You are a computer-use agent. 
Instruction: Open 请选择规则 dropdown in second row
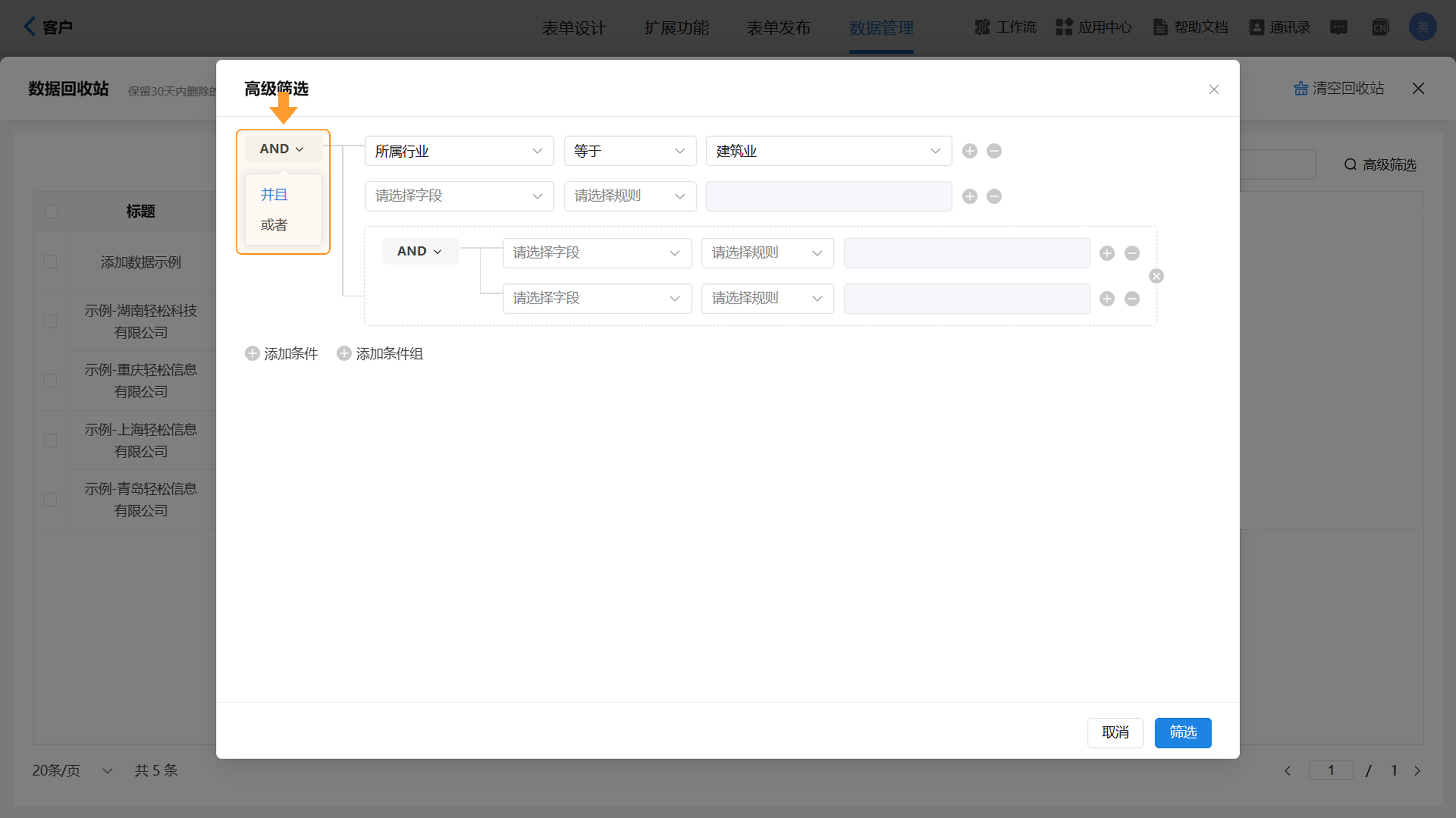630,196
